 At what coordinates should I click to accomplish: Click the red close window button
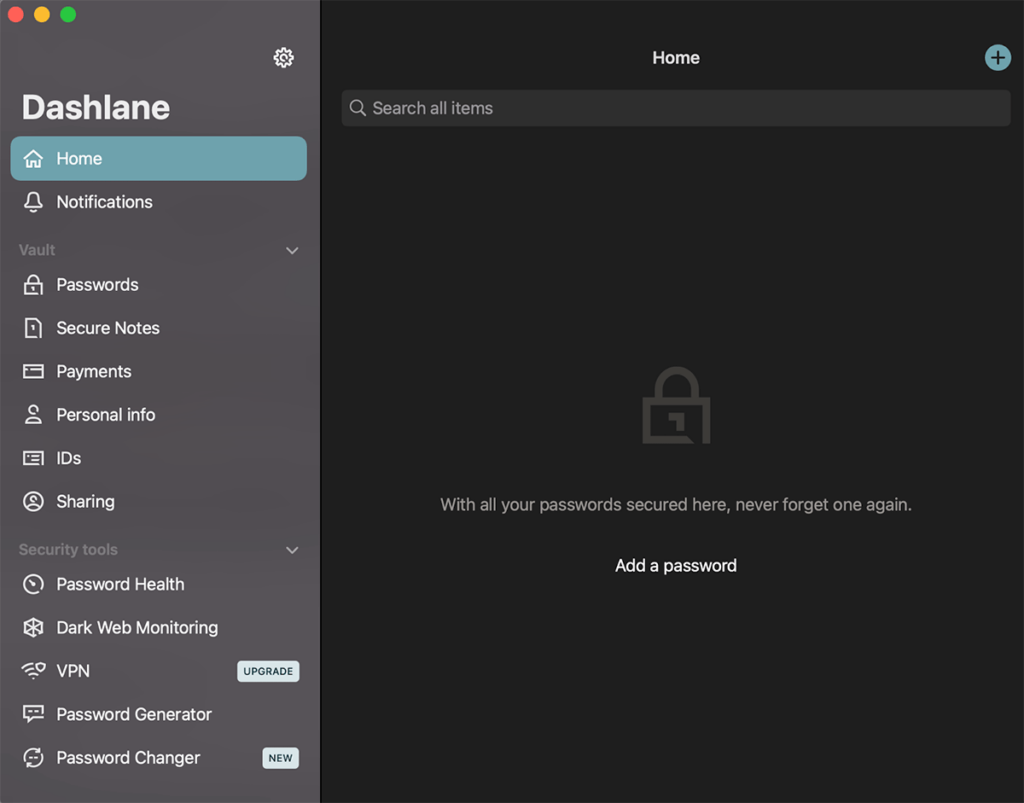pyautogui.click(x=16, y=14)
